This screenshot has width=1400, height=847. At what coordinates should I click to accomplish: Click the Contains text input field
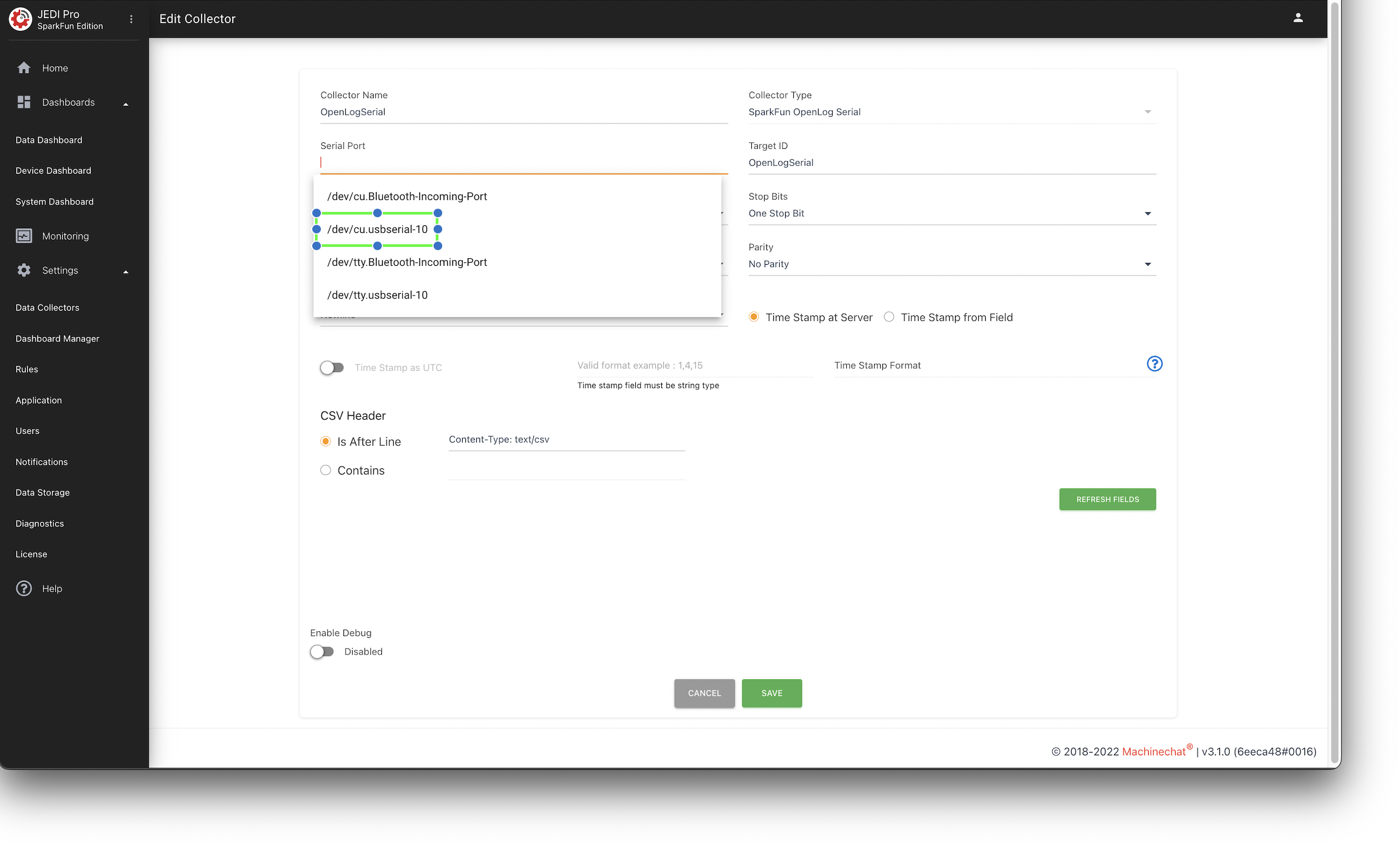coord(567,470)
